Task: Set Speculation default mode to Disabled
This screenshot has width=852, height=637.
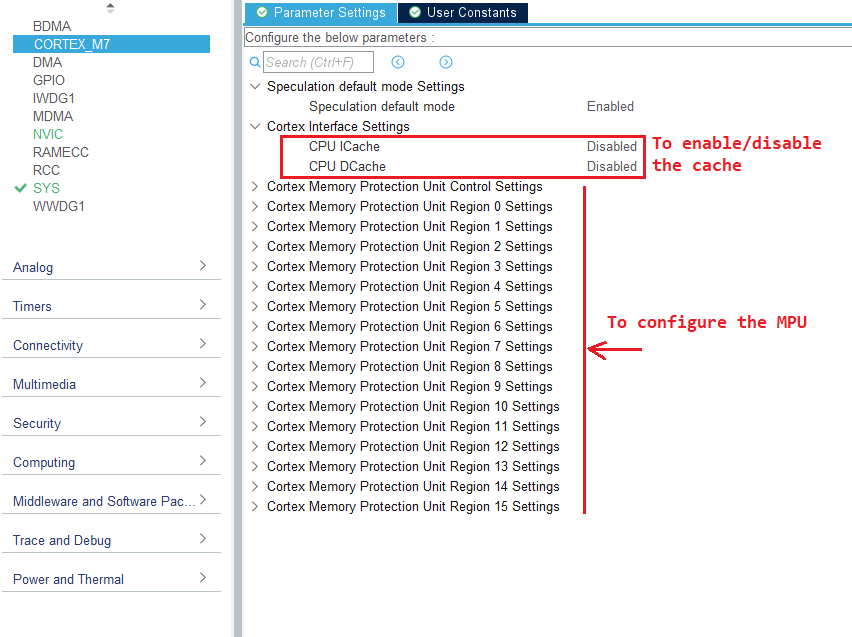Action: pos(610,106)
